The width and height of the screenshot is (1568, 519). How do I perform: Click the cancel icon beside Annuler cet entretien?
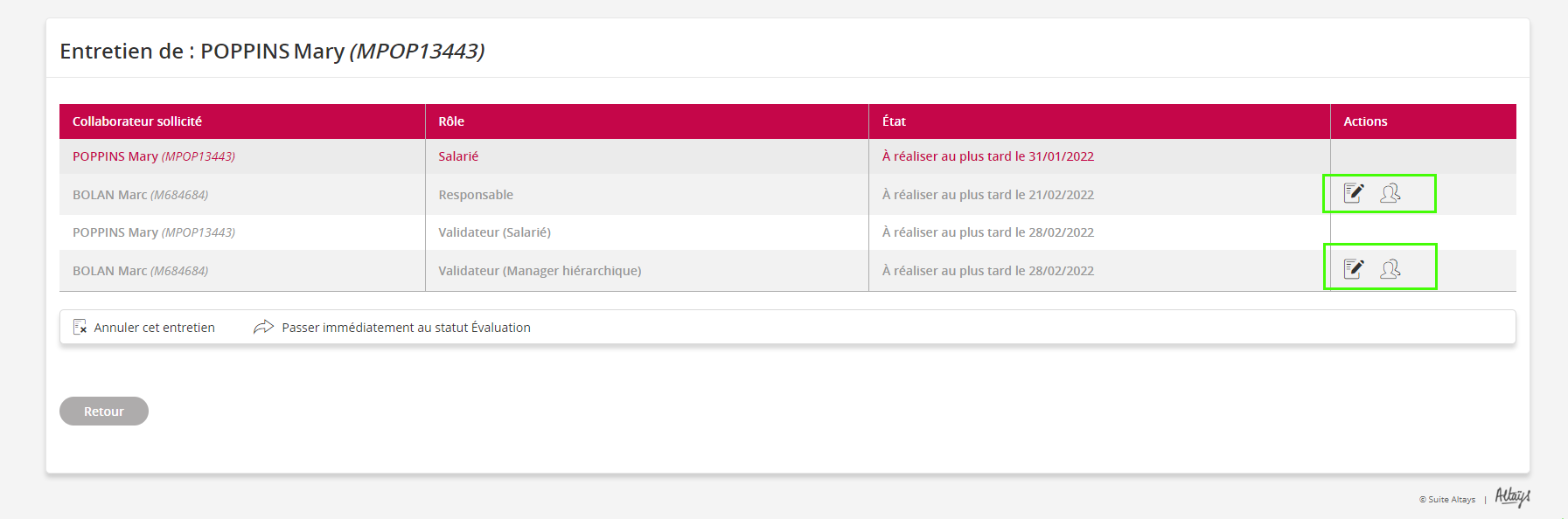80,327
